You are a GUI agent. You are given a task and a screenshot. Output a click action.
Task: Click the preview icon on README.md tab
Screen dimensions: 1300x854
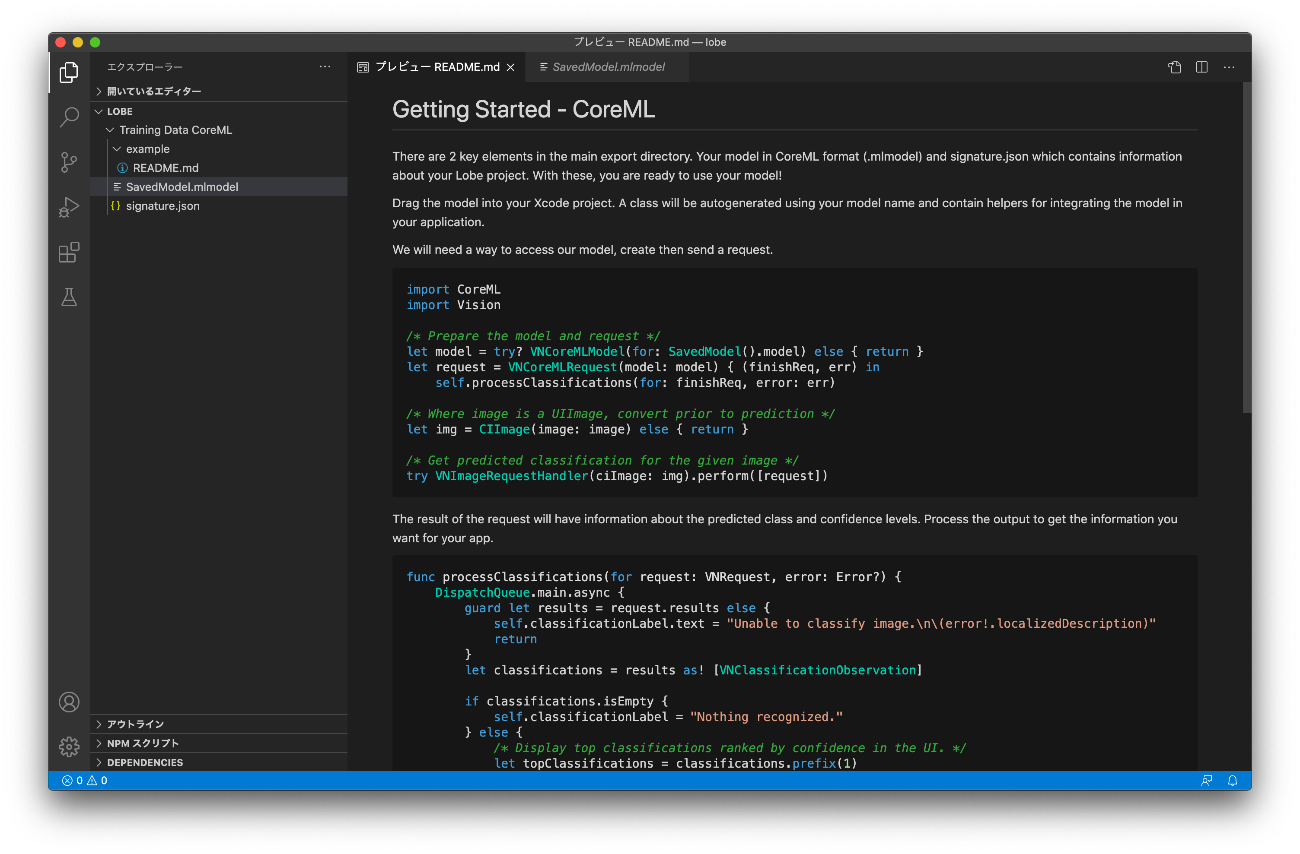[364, 67]
